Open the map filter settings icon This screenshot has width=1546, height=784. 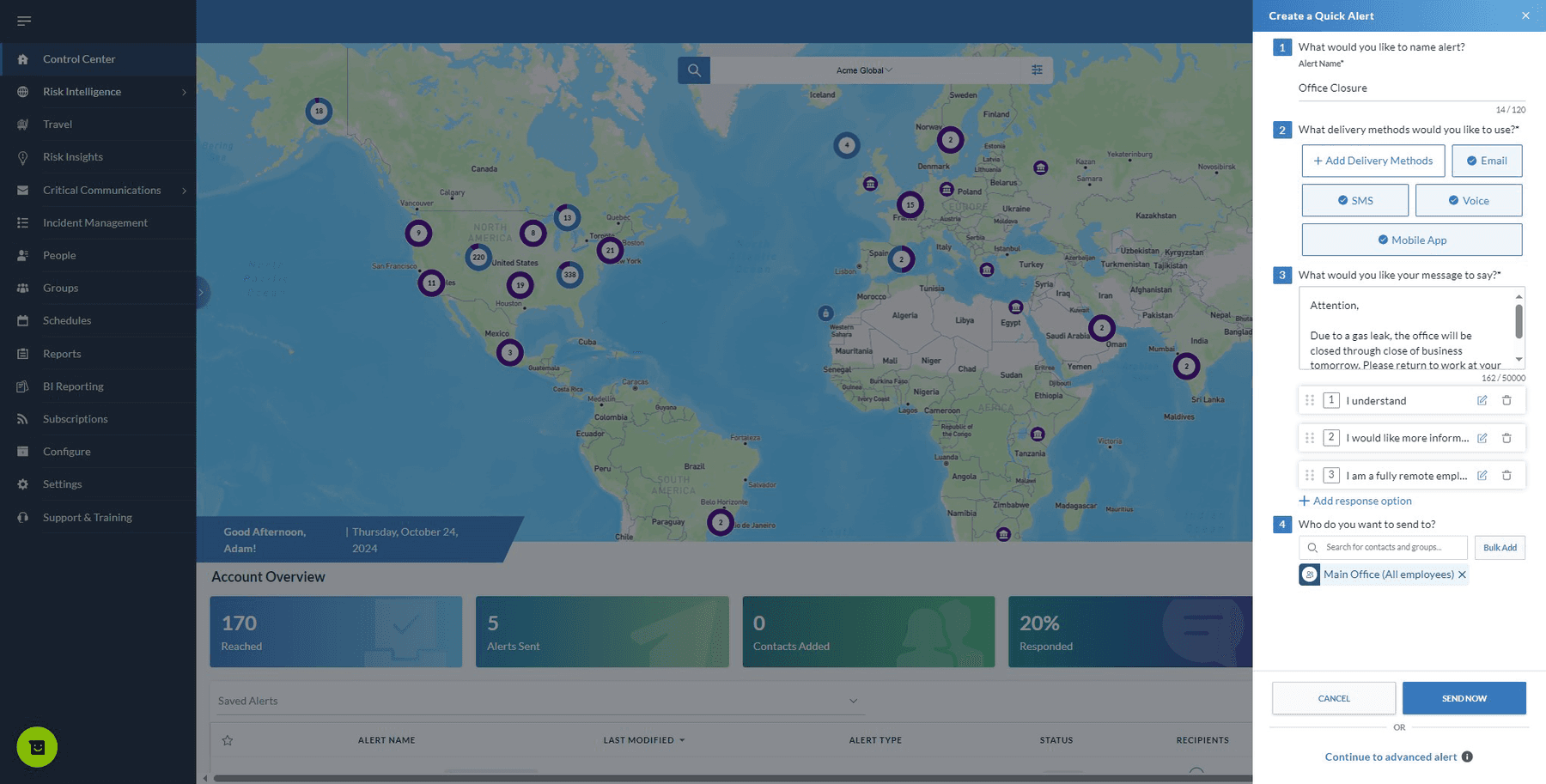[1037, 70]
